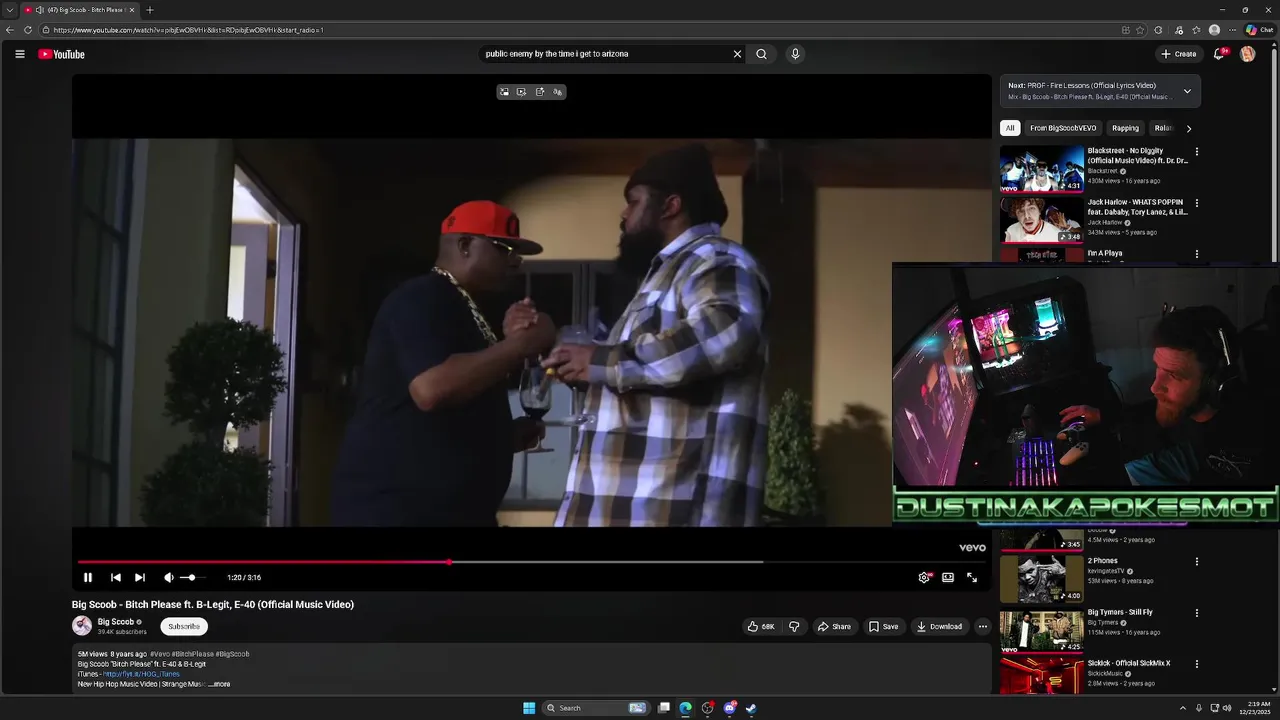Screen dimensions: 1280x720
Task: Open options menu for No Diggity
Action: pyautogui.click(x=1196, y=152)
